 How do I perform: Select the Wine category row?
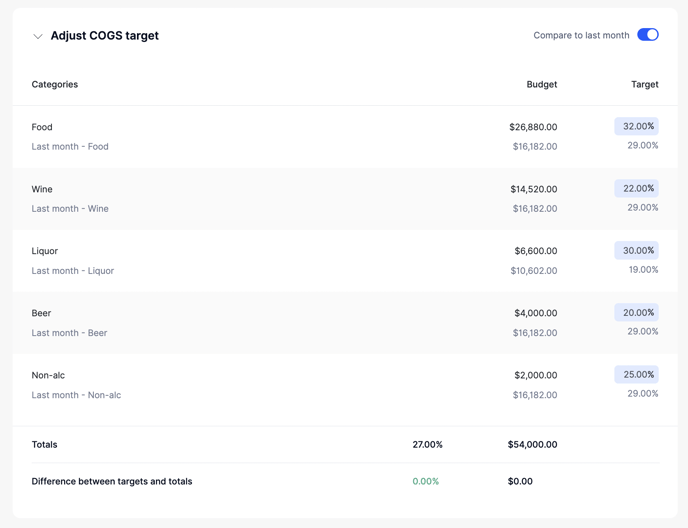[x=42, y=189]
